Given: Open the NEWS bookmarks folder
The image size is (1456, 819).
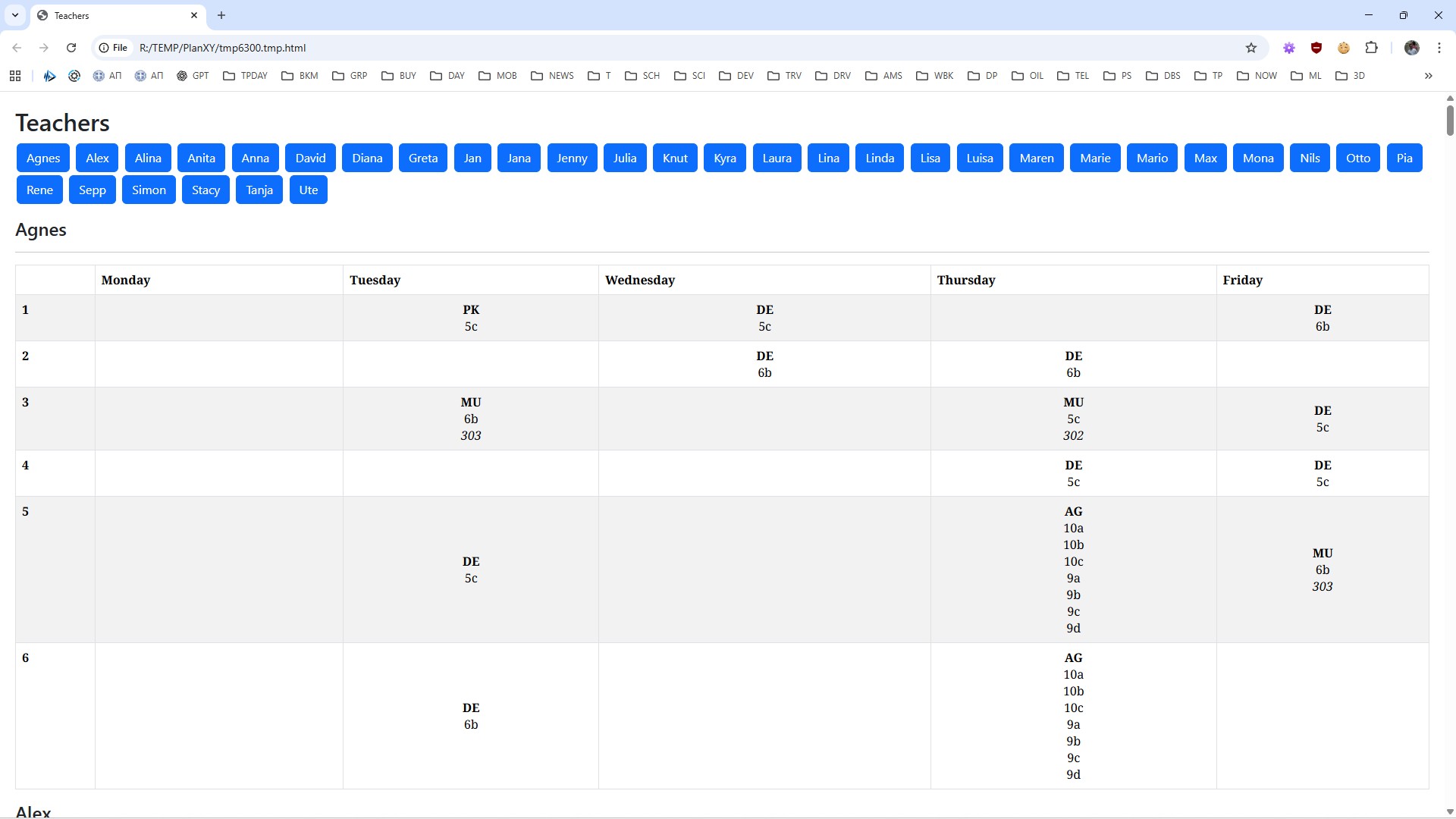Looking at the screenshot, I should [552, 76].
